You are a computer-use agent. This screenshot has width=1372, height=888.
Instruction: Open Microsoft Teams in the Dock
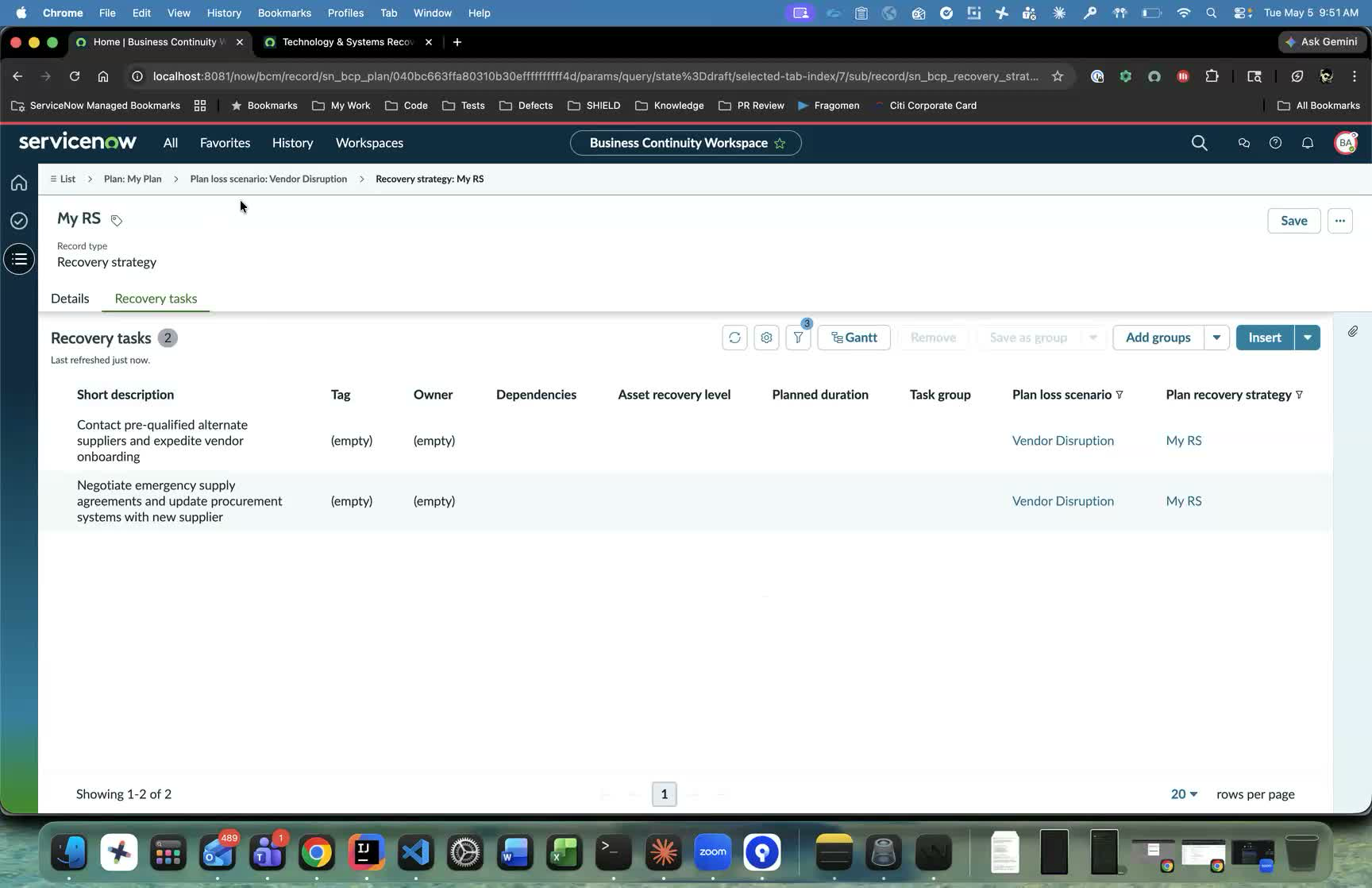click(268, 853)
